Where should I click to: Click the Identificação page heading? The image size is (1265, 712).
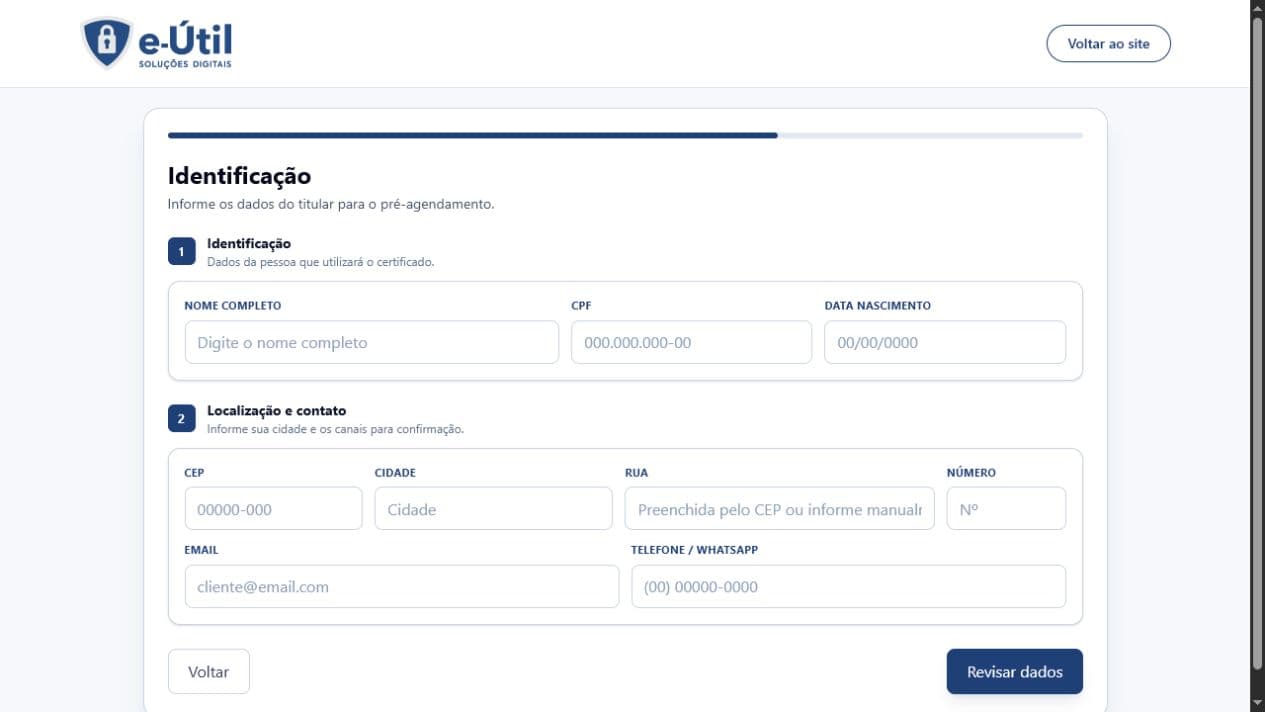click(239, 176)
